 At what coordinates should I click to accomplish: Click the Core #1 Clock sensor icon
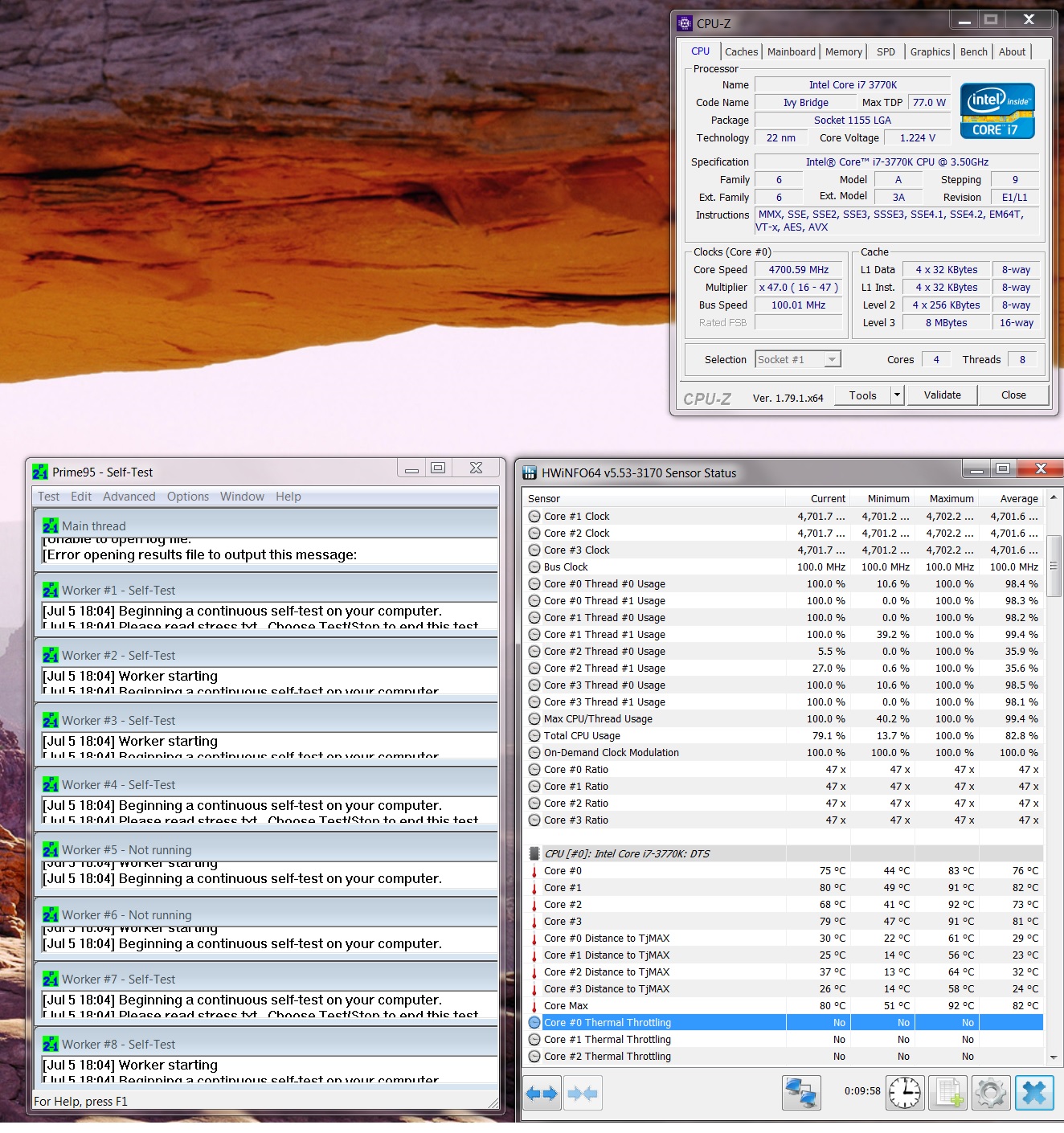(534, 516)
